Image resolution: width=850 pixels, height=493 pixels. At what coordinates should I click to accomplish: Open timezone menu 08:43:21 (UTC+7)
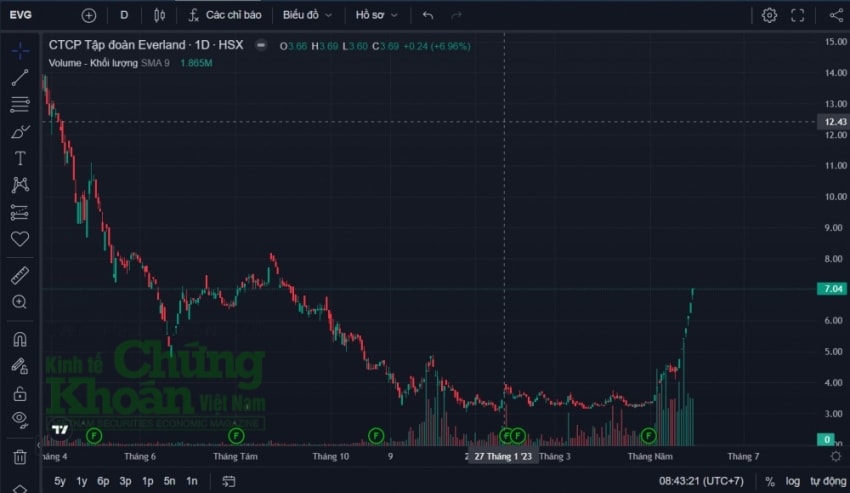click(x=701, y=481)
